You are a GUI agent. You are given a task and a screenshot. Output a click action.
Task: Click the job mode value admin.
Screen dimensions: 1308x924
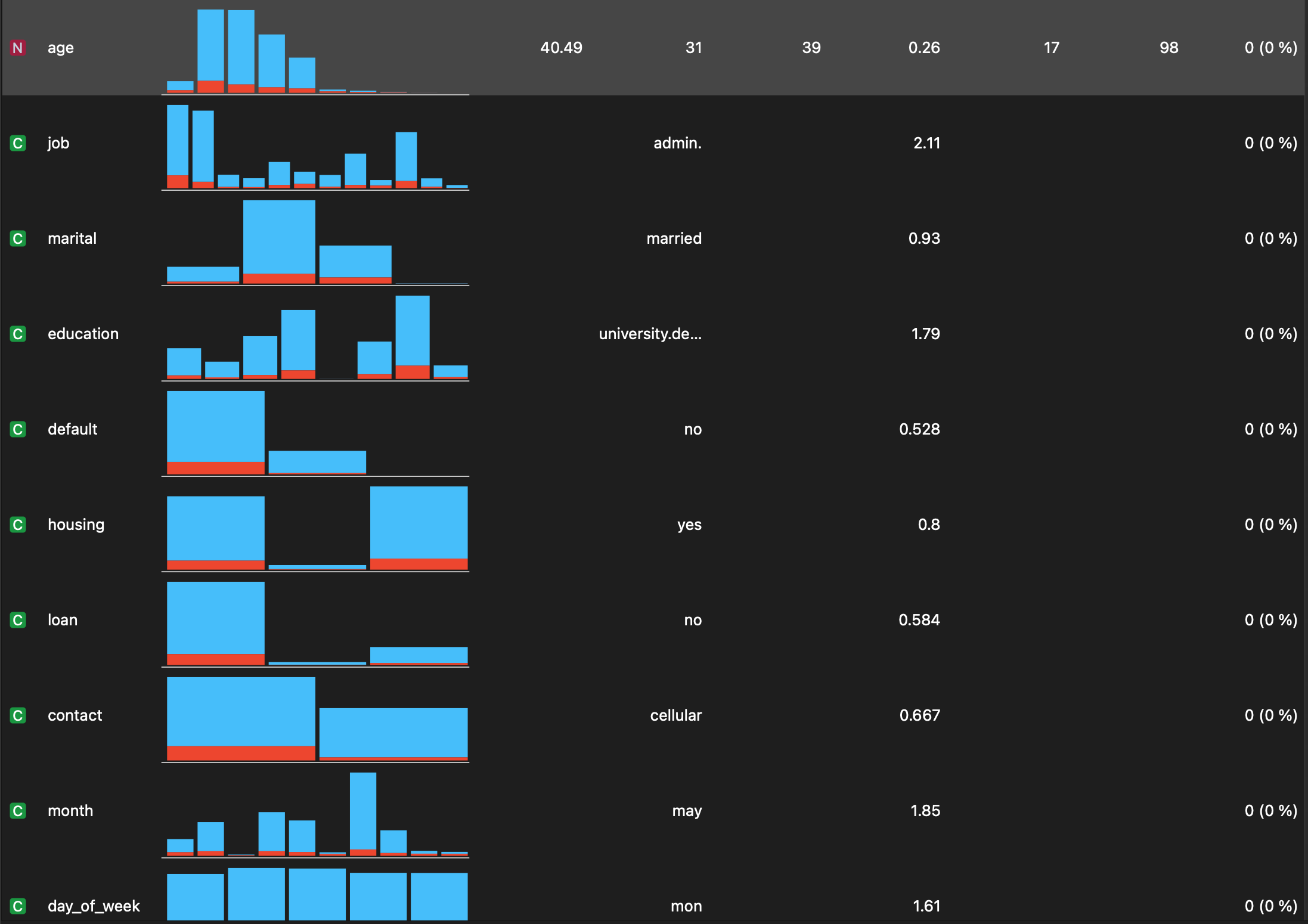click(x=677, y=143)
